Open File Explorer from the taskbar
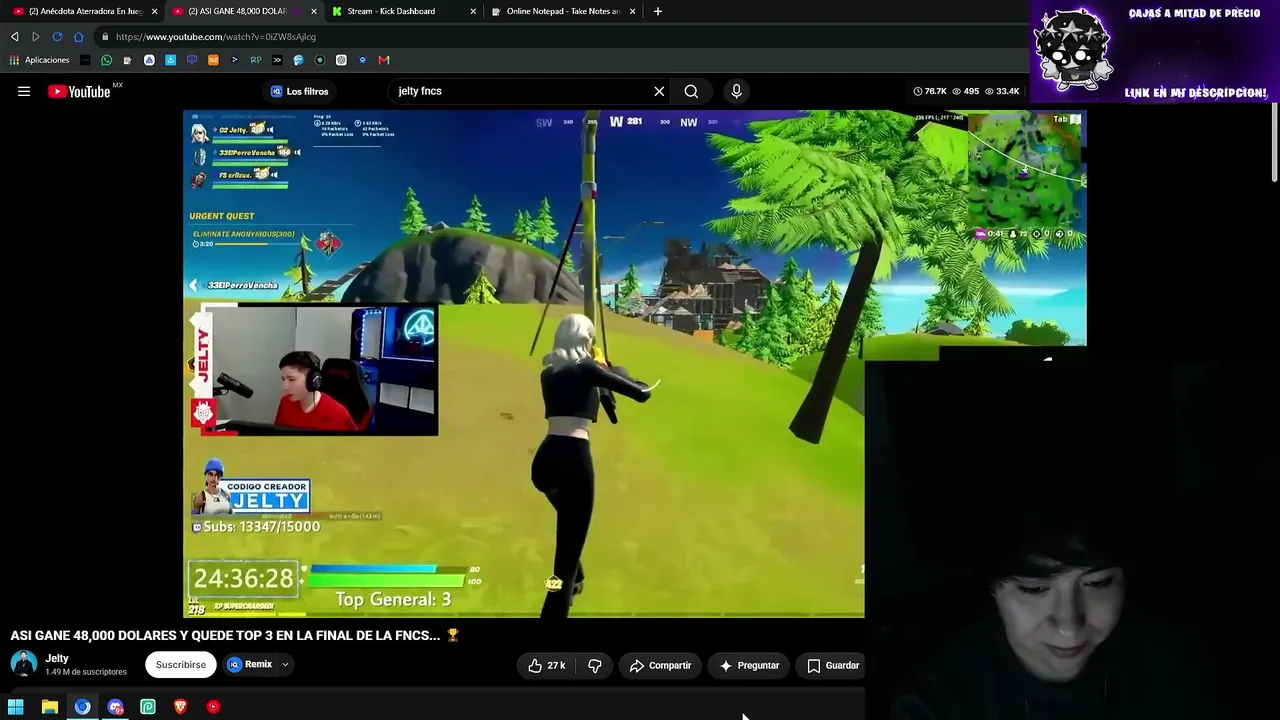The image size is (1280, 720). pyautogui.click(x=49, y=707)
